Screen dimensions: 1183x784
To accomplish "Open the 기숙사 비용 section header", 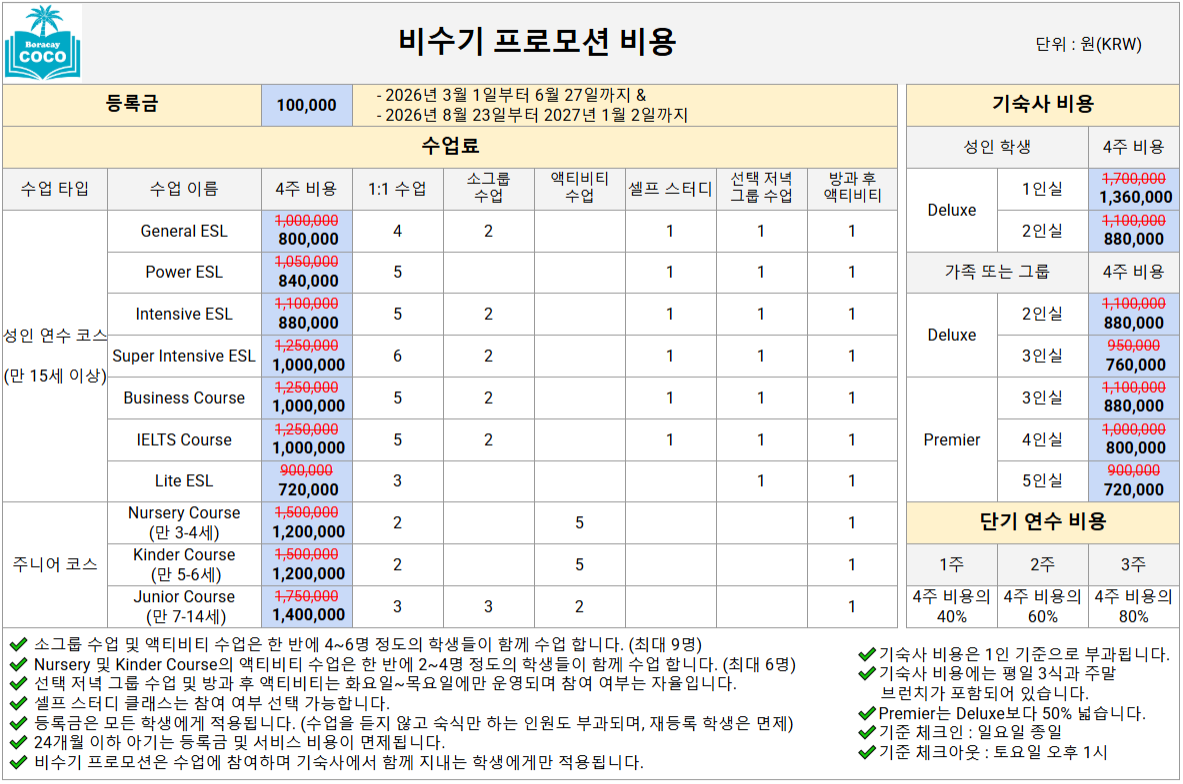I will (1044, 103).
